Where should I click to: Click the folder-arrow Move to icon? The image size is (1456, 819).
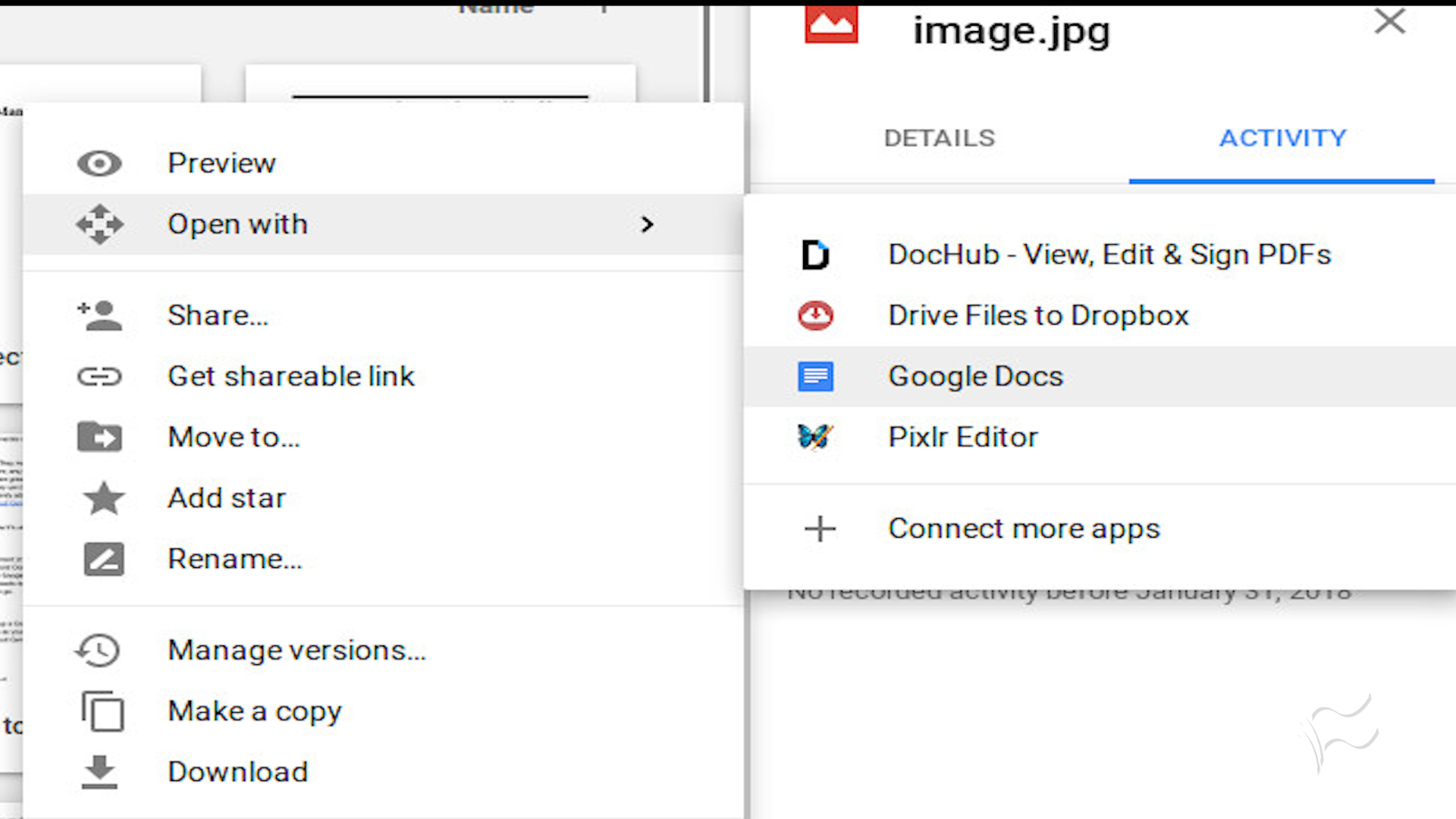pos(99,437)
